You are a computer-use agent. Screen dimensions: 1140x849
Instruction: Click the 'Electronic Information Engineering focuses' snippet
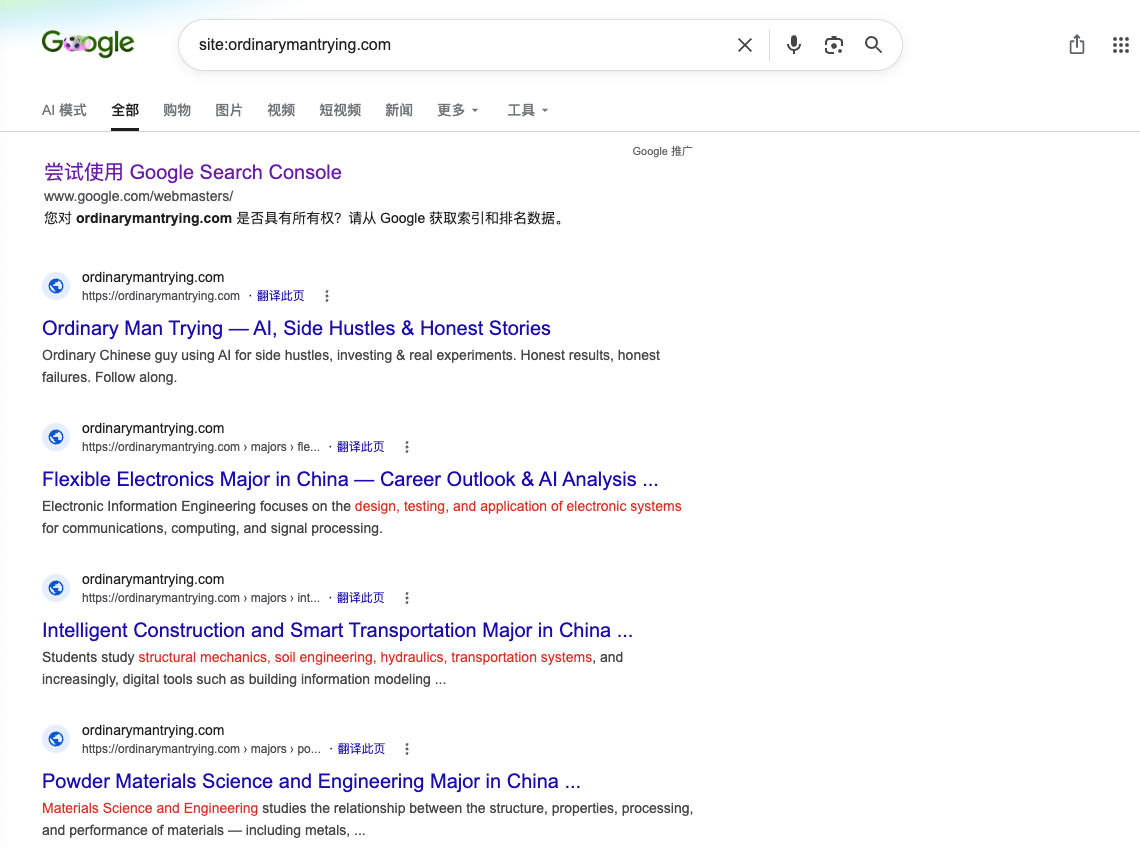coord(361,518)
